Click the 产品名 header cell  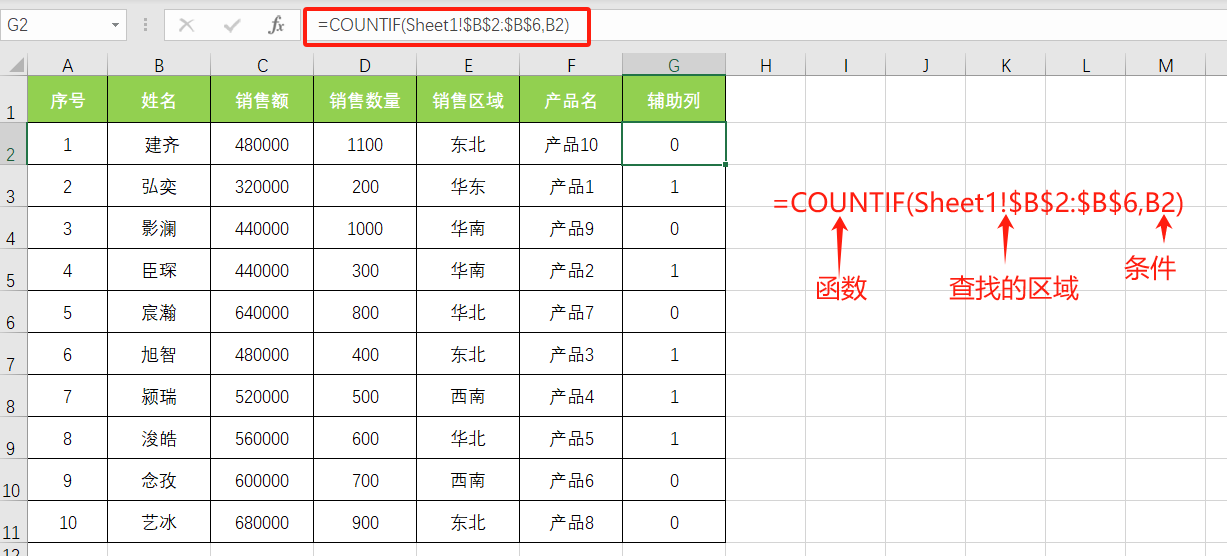pyautogui.click(x=571, y=100)
